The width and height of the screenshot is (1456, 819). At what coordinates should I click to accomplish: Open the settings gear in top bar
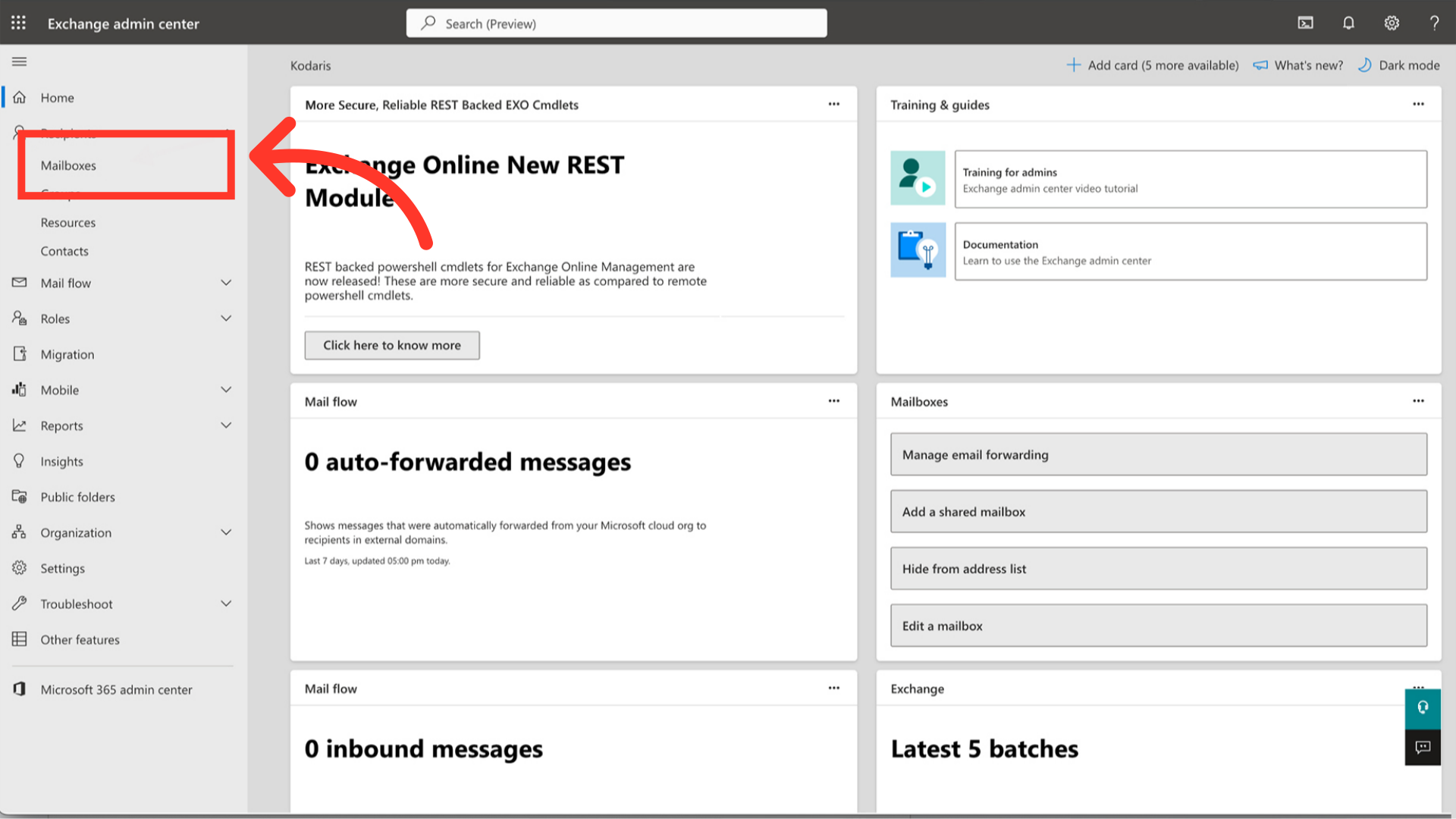pyautogui.click(x=1392, y=23)
